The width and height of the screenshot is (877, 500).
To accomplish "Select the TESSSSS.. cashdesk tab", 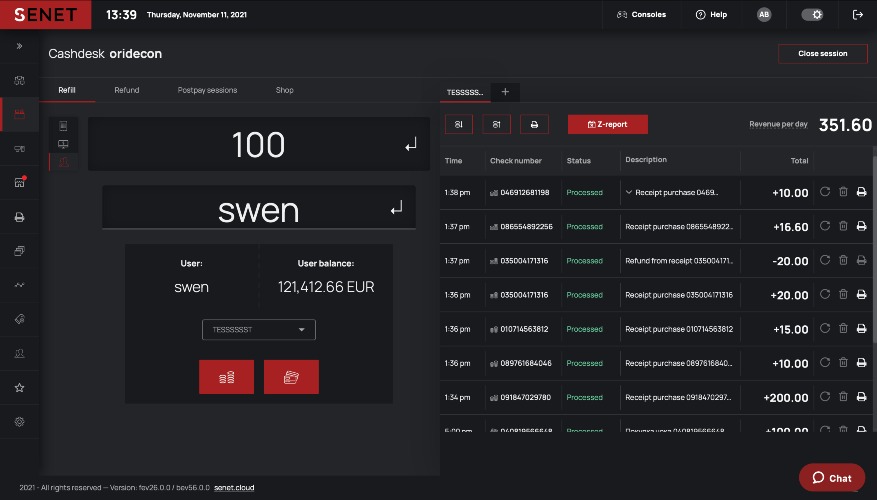I will coord(465,92).
